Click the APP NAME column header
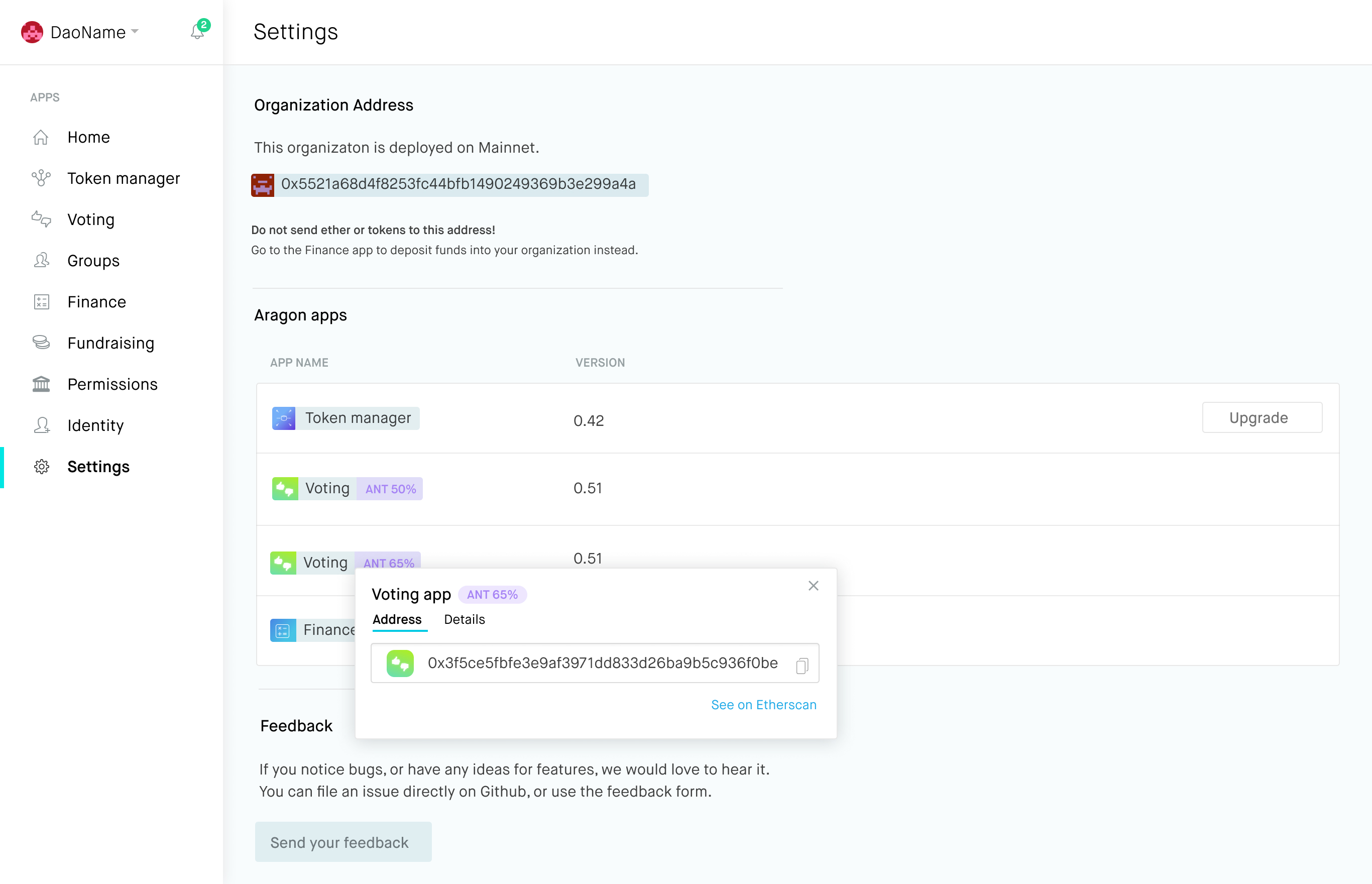 click(299, 363)
